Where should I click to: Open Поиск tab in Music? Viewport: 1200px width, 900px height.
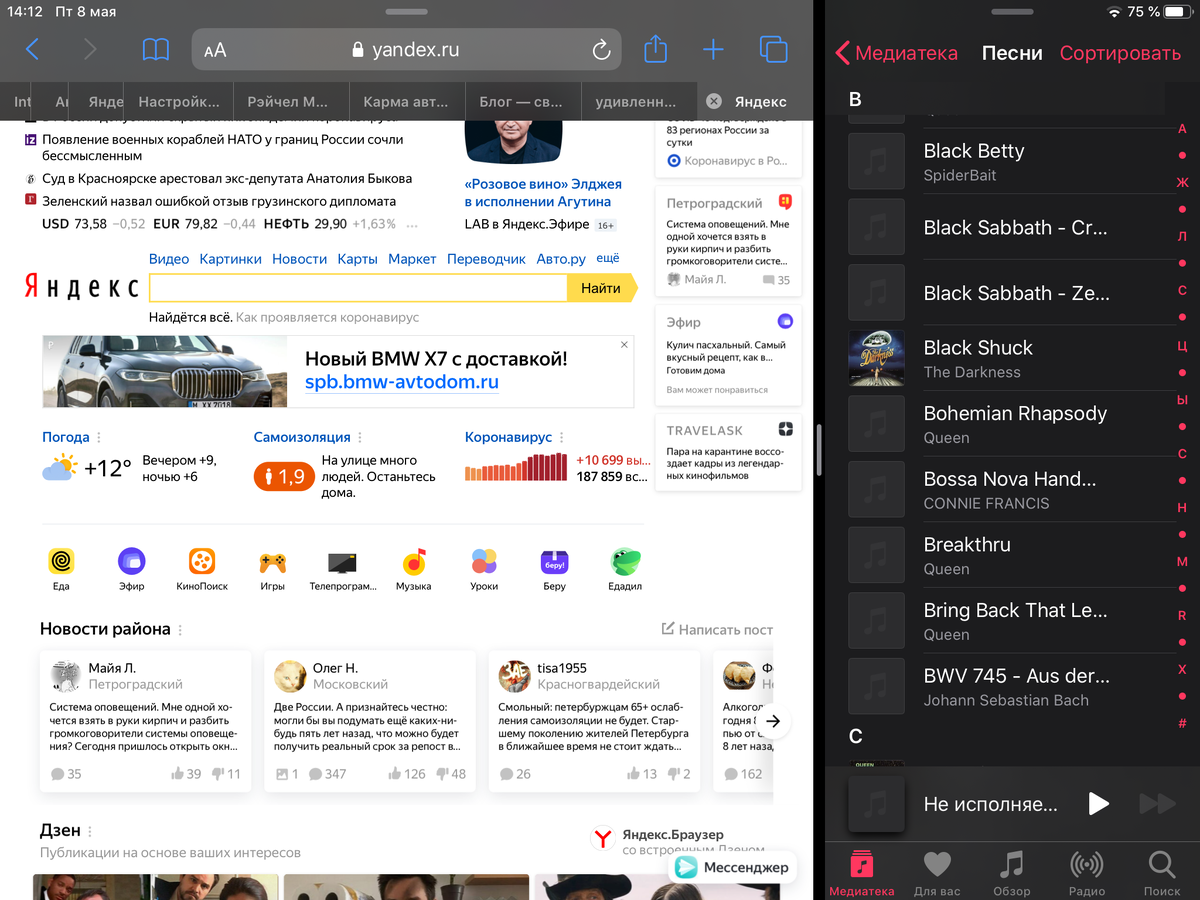[x=1162, y=871]
